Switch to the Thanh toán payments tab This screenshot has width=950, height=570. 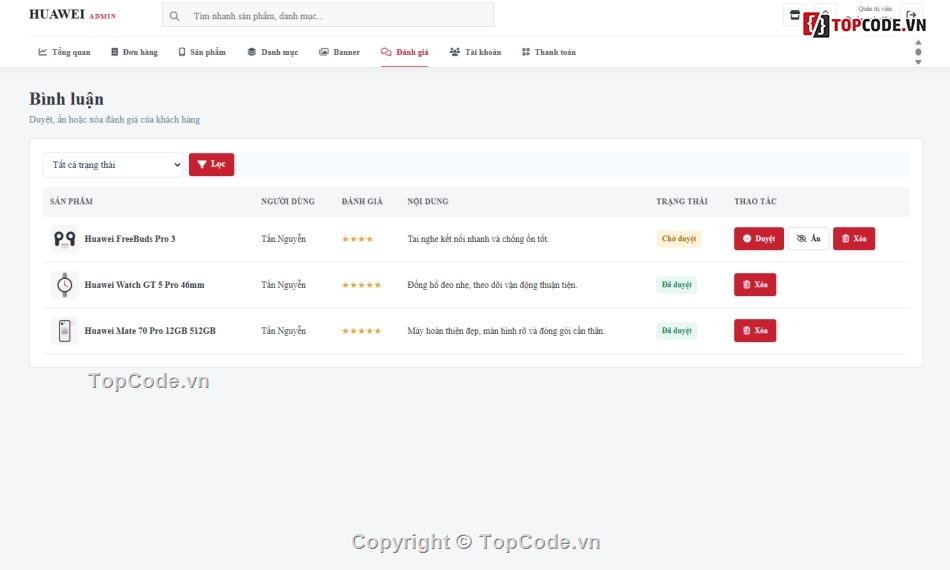[549, 52]
